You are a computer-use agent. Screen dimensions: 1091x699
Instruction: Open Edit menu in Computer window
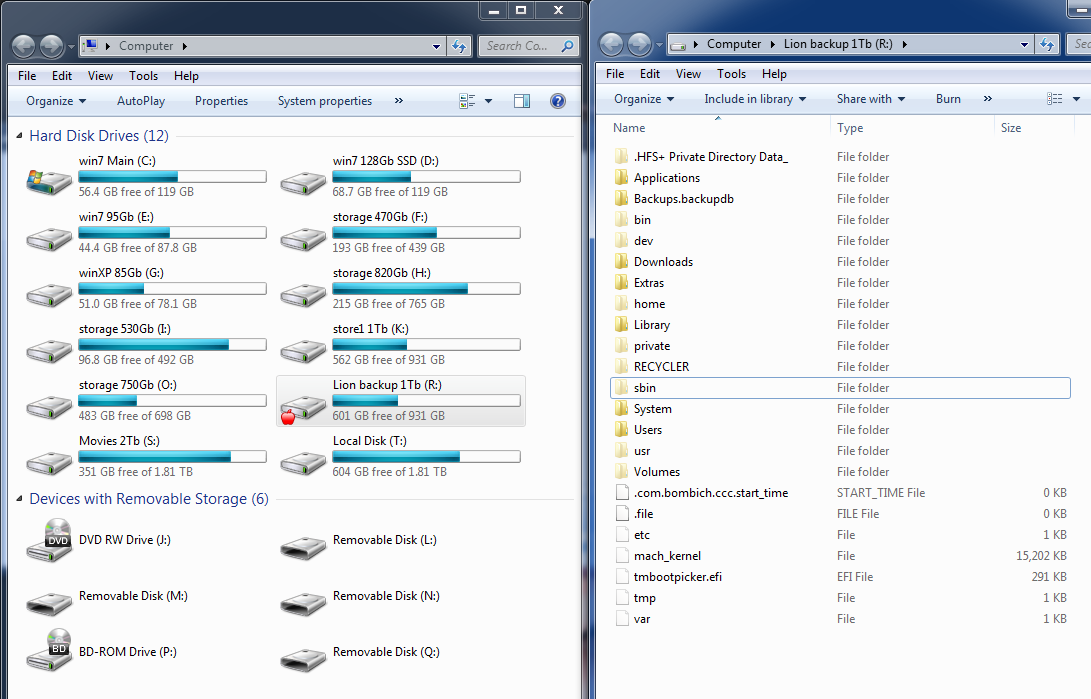(62, 76)
